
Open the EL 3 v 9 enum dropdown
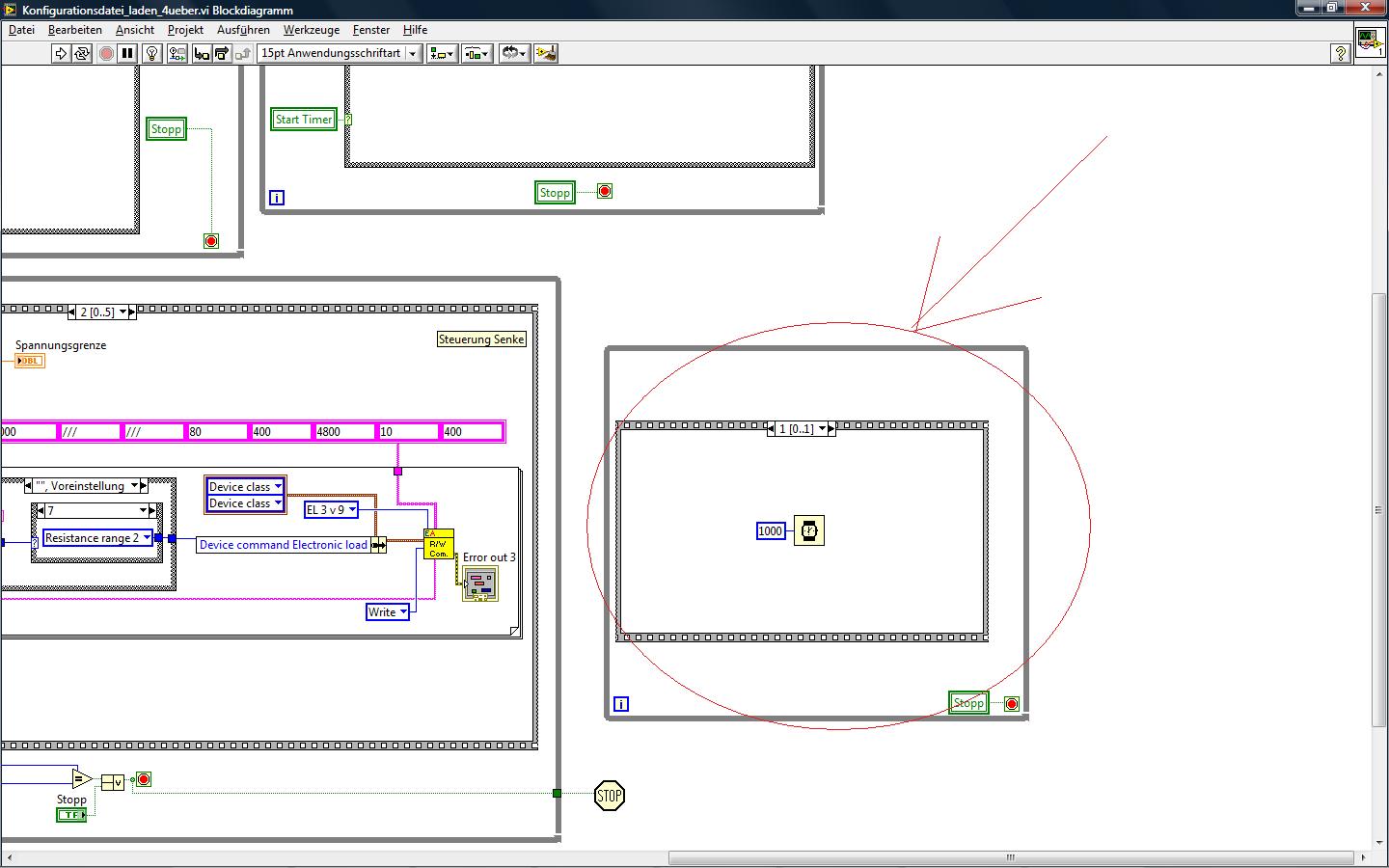click(x=352, y=510)
